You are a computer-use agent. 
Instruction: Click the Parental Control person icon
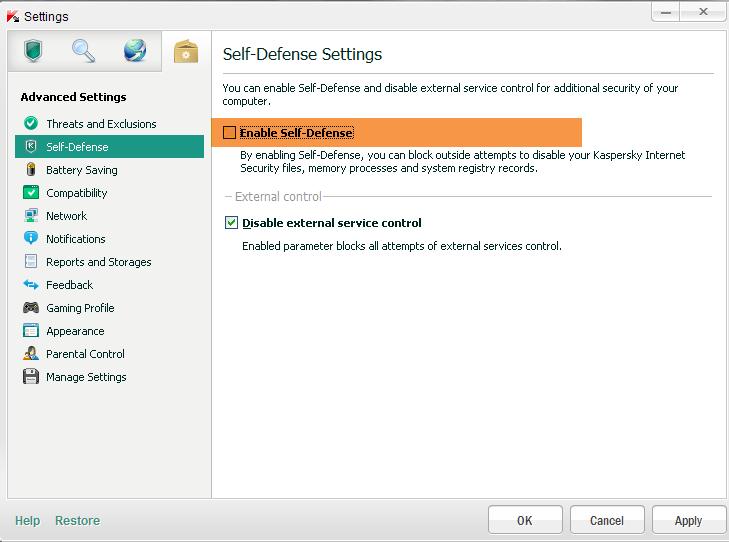click(x=31, y=353)
